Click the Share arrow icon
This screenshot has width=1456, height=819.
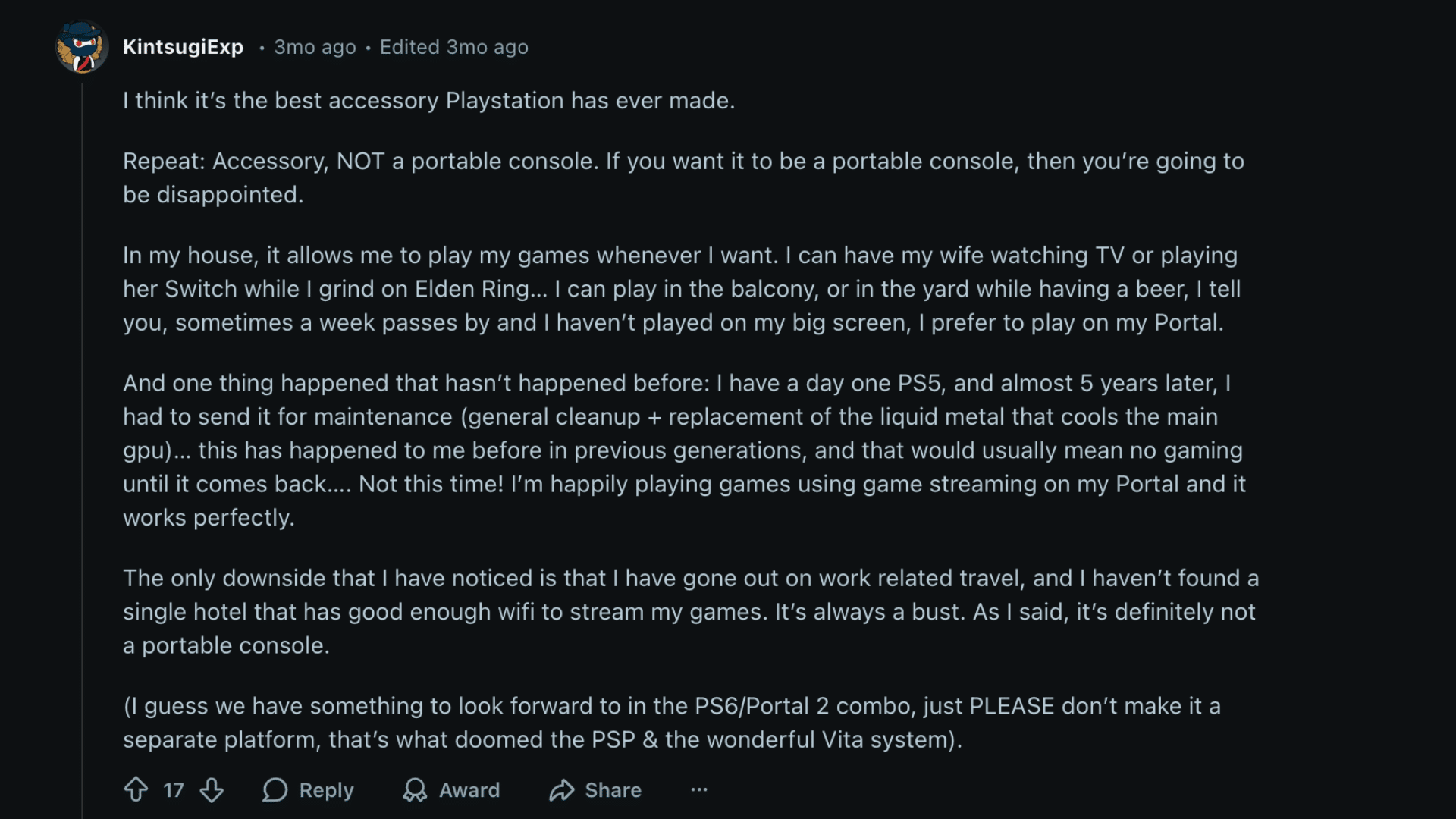coord(563,790)
